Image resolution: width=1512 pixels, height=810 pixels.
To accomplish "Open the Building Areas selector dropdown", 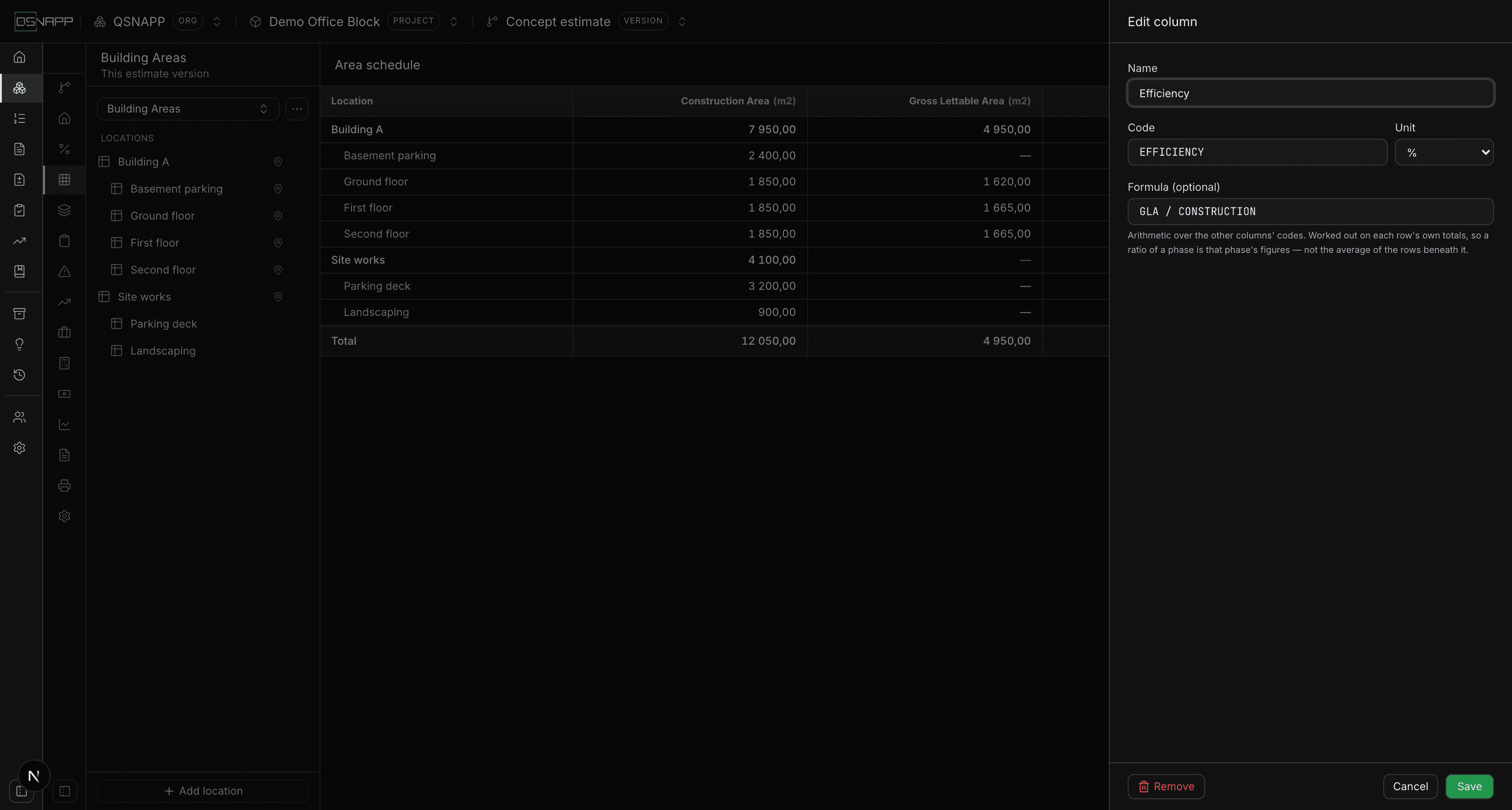I will [x=188, y=108].
